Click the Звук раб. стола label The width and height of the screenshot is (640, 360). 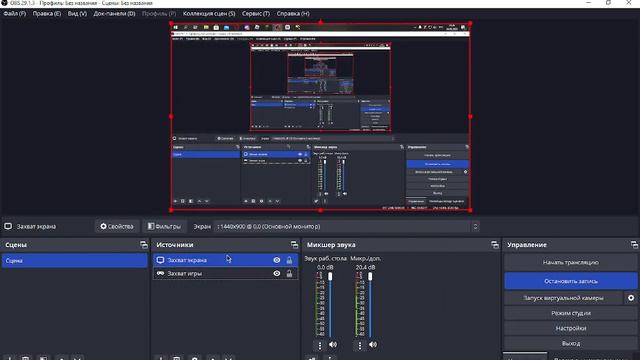pyautogui.click(x=325, y=258)
